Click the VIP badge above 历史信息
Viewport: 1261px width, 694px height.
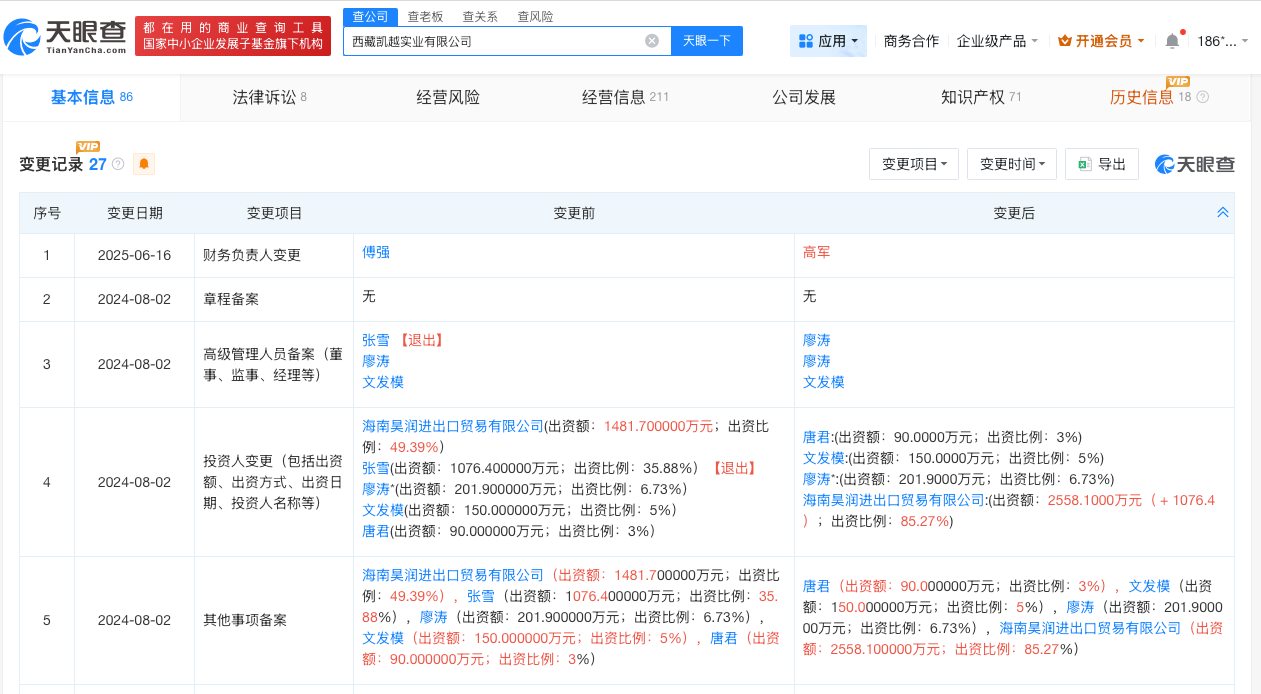[1178, 81]
